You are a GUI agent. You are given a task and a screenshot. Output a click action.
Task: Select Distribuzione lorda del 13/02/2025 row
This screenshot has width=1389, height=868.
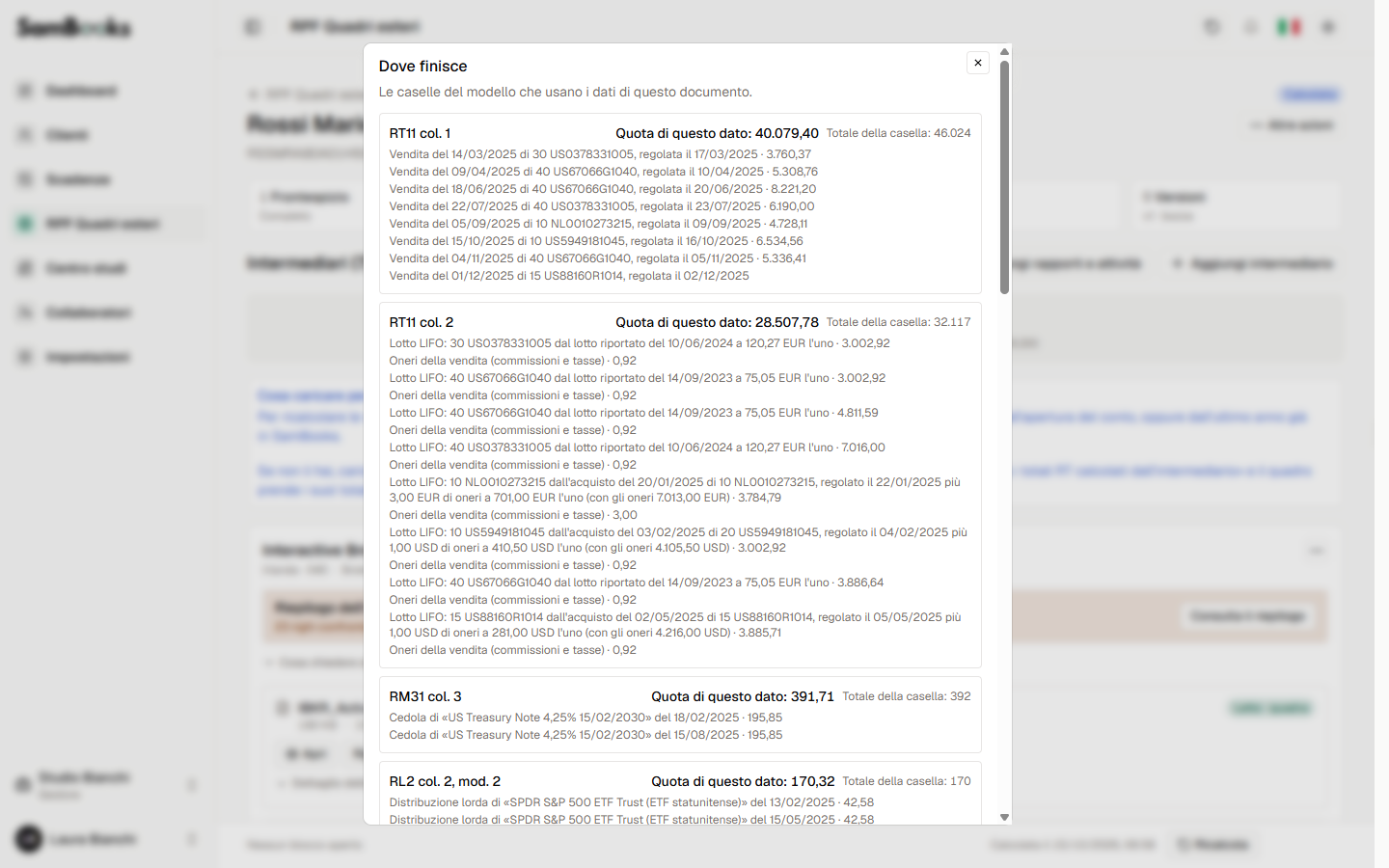(x=632, y=802)
